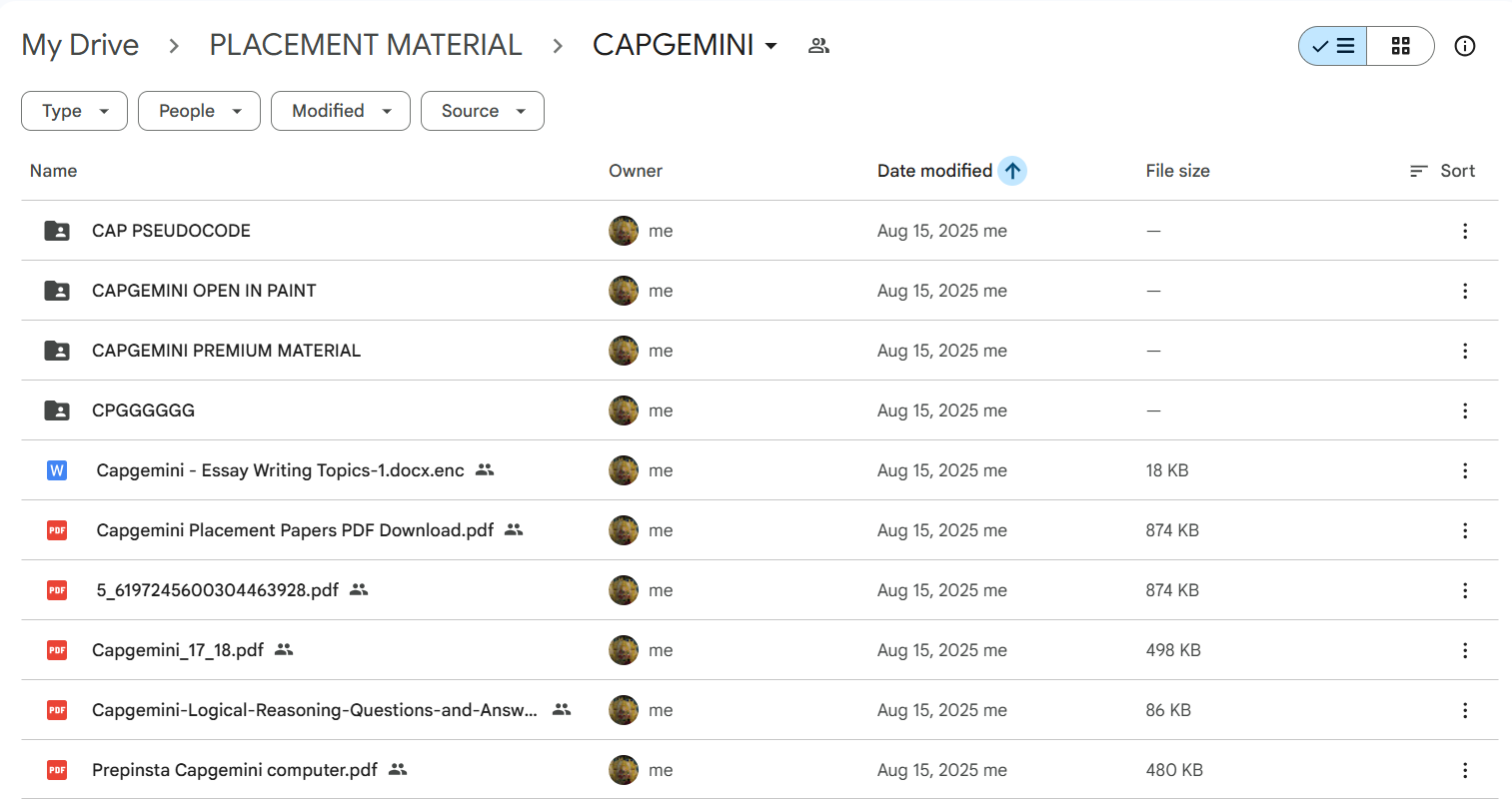Click the PDF icon of Capgemini_17_18.pdf

point(57,650)
